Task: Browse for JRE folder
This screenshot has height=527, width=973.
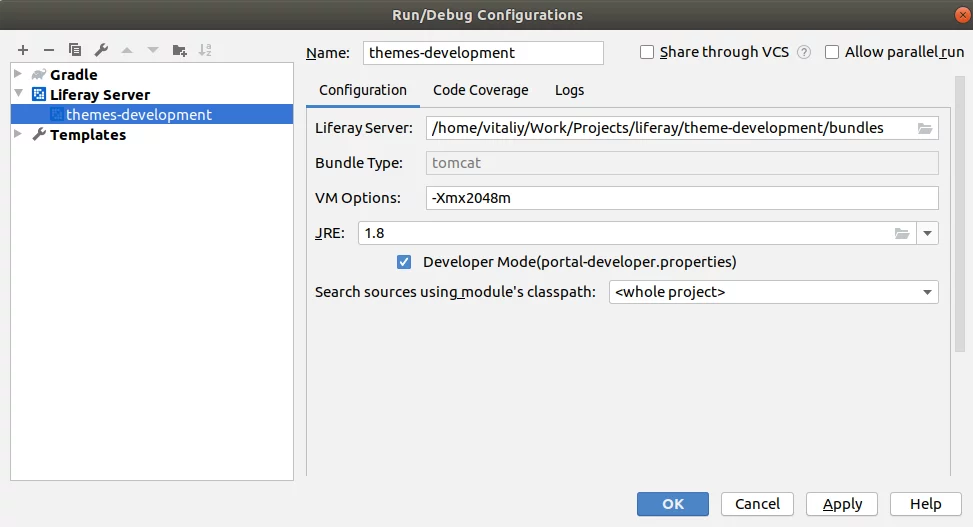Action: point(902,233)
